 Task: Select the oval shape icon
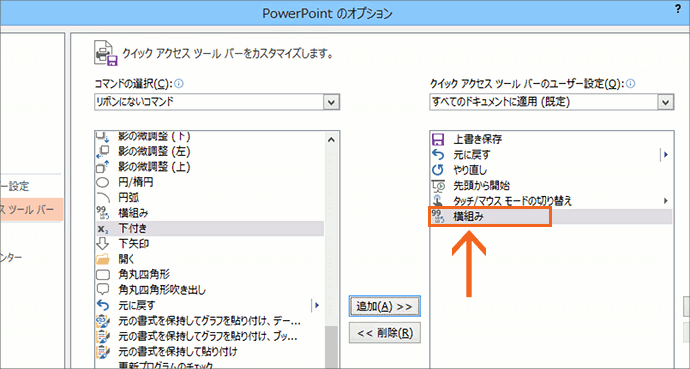pos(102,182)
